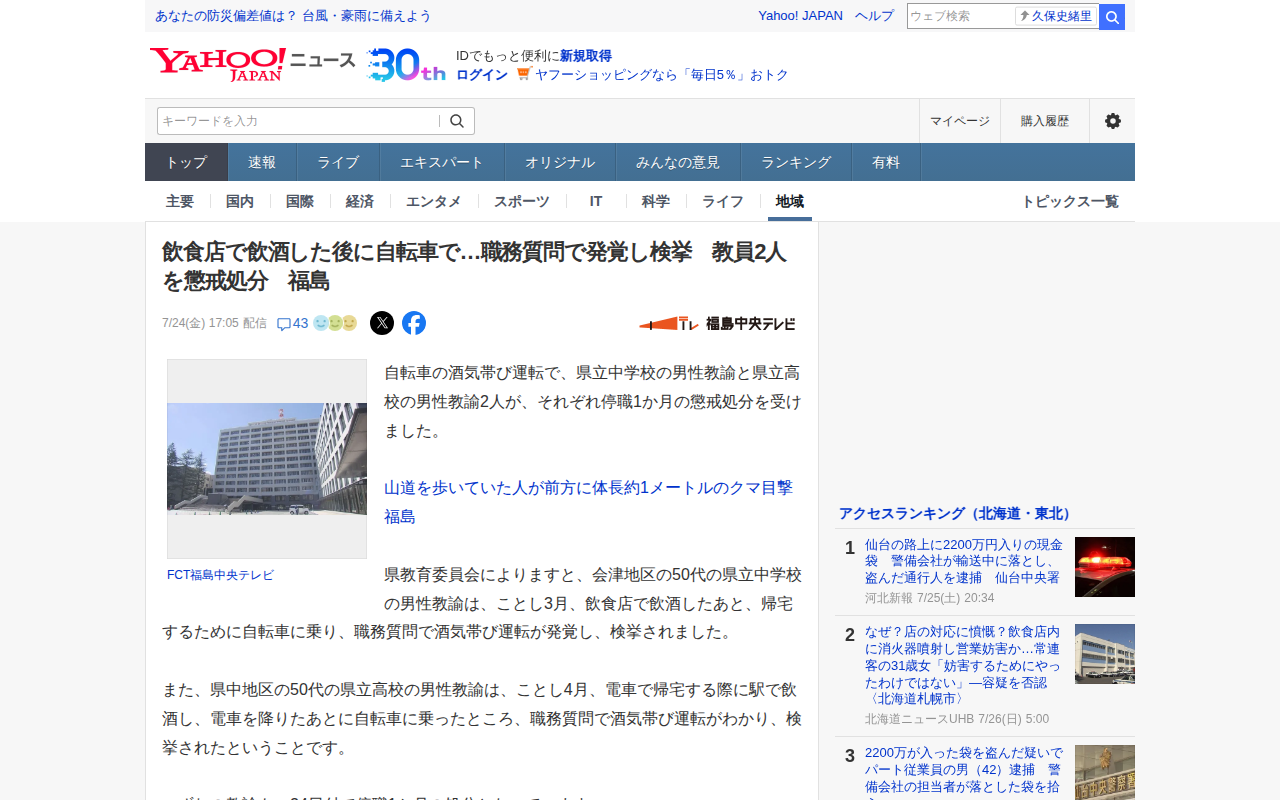Click the blue web search button
The image size is (1280, 800).
[x=1112, y=17]
